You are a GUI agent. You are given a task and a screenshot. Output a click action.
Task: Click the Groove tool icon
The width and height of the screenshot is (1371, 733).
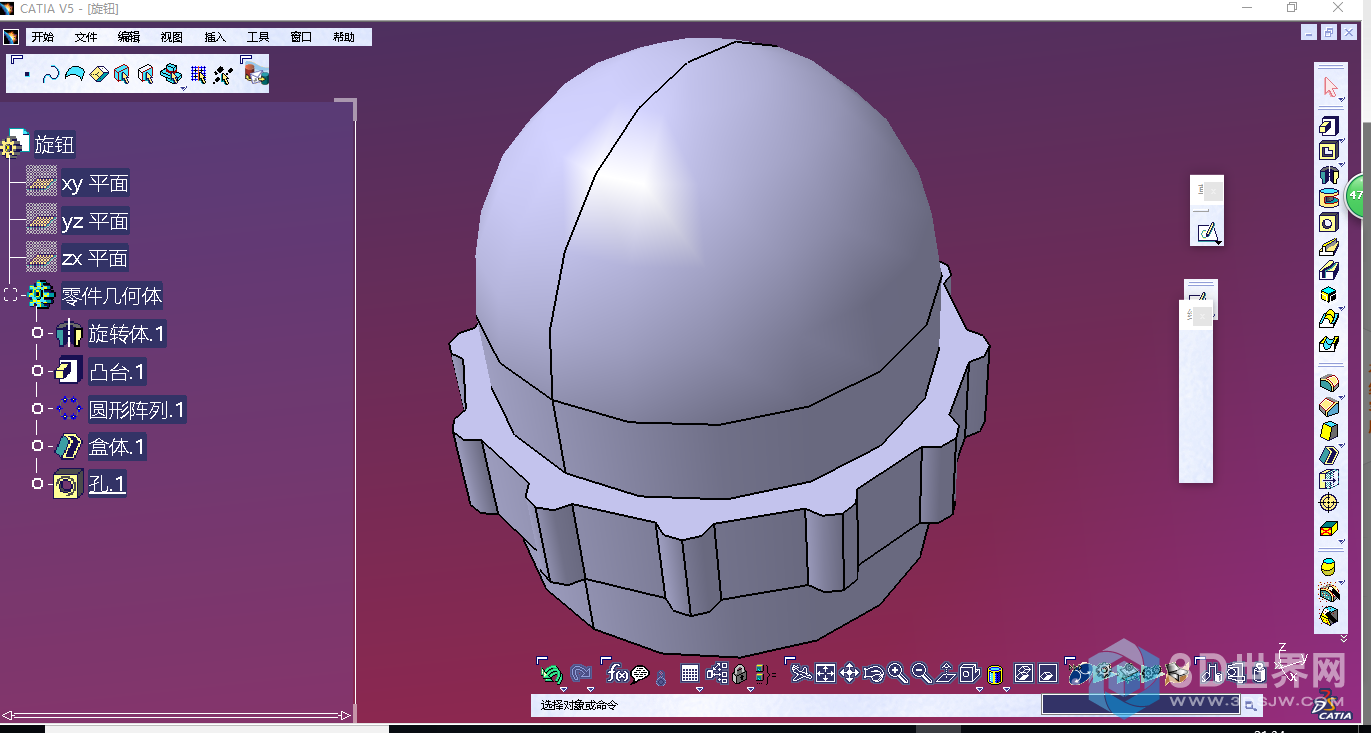tap(1328, 199)
